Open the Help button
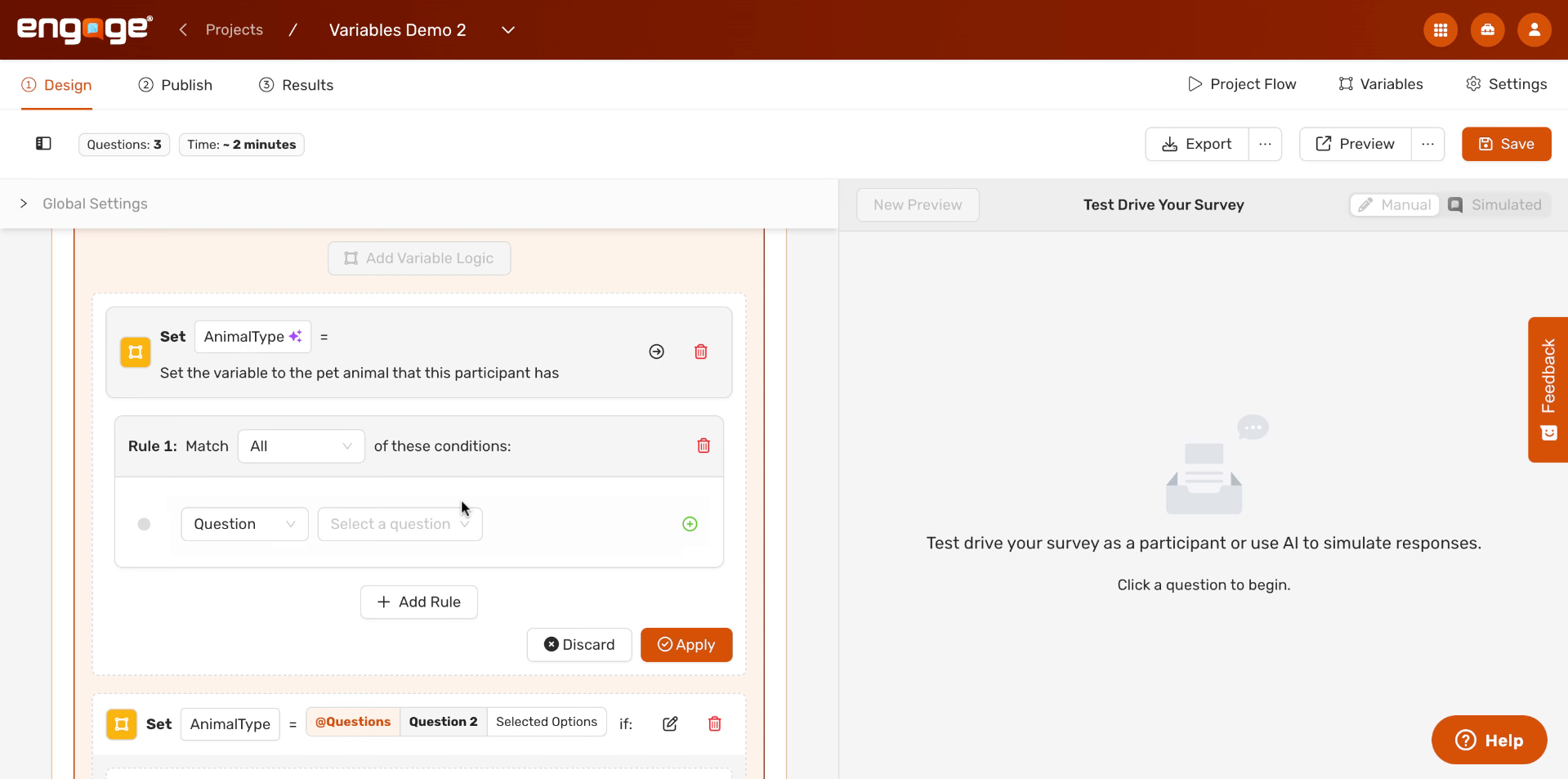 pyautogui.click(x=1489, y=740)
